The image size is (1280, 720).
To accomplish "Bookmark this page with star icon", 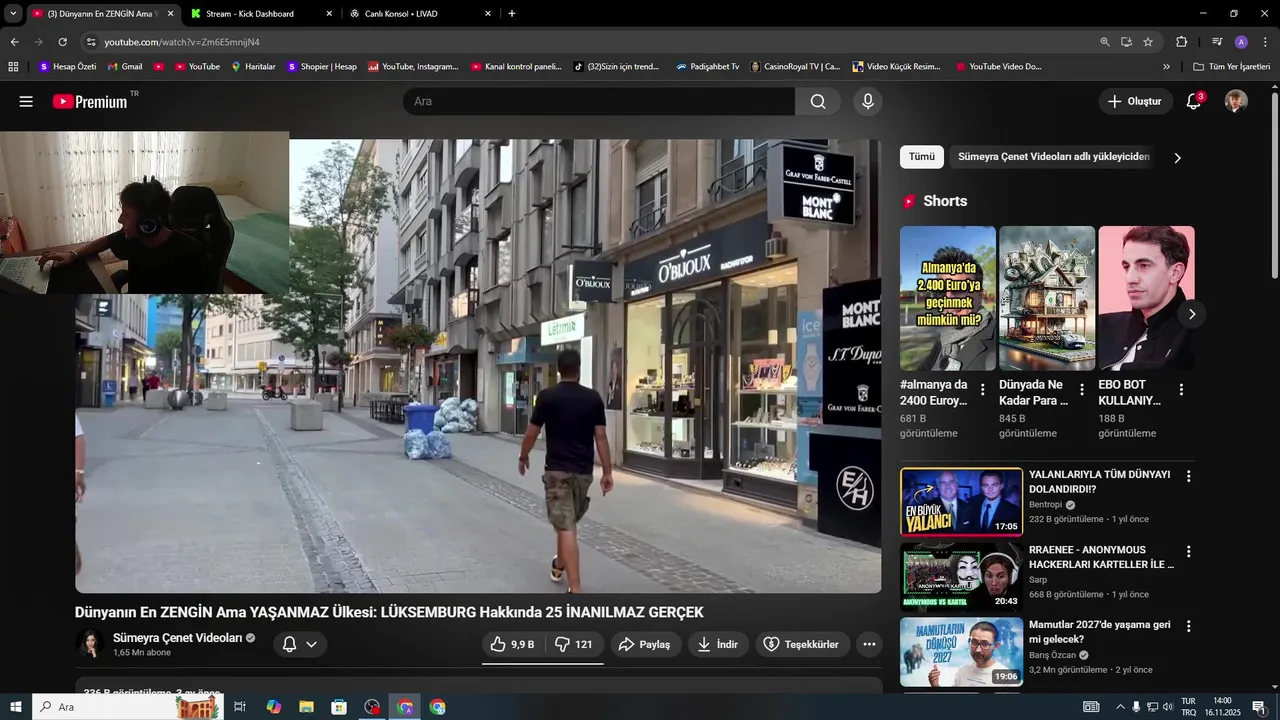I will (1148, 42).
